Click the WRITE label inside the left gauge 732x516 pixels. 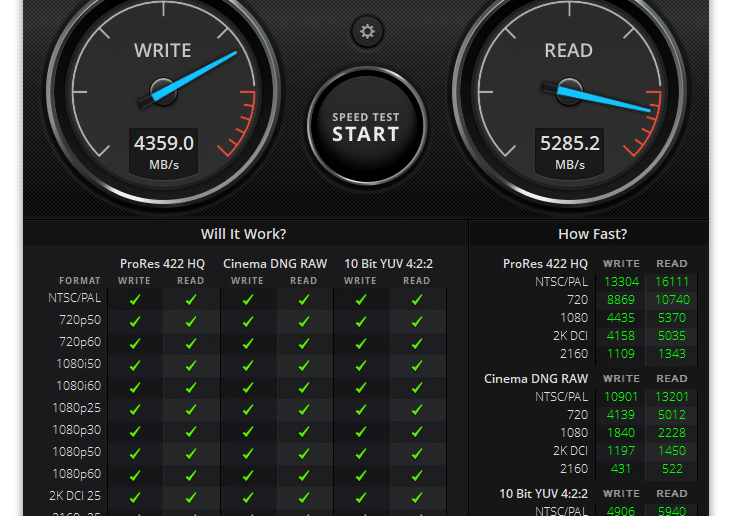163,50
